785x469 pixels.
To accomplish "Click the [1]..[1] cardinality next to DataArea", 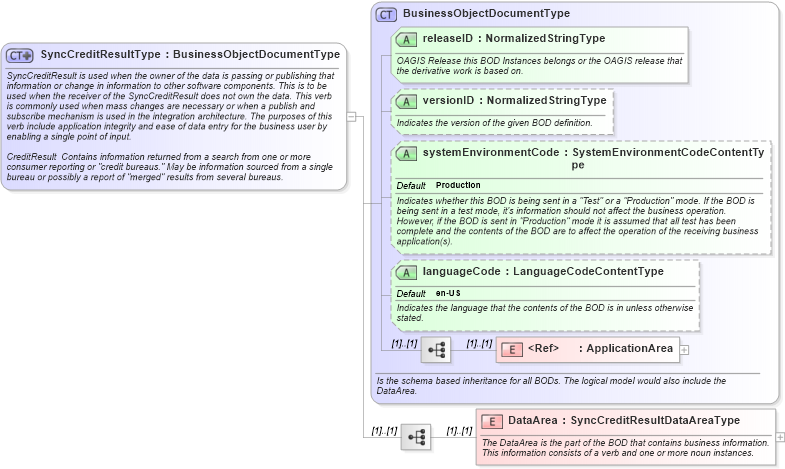I will click(460, 431).
